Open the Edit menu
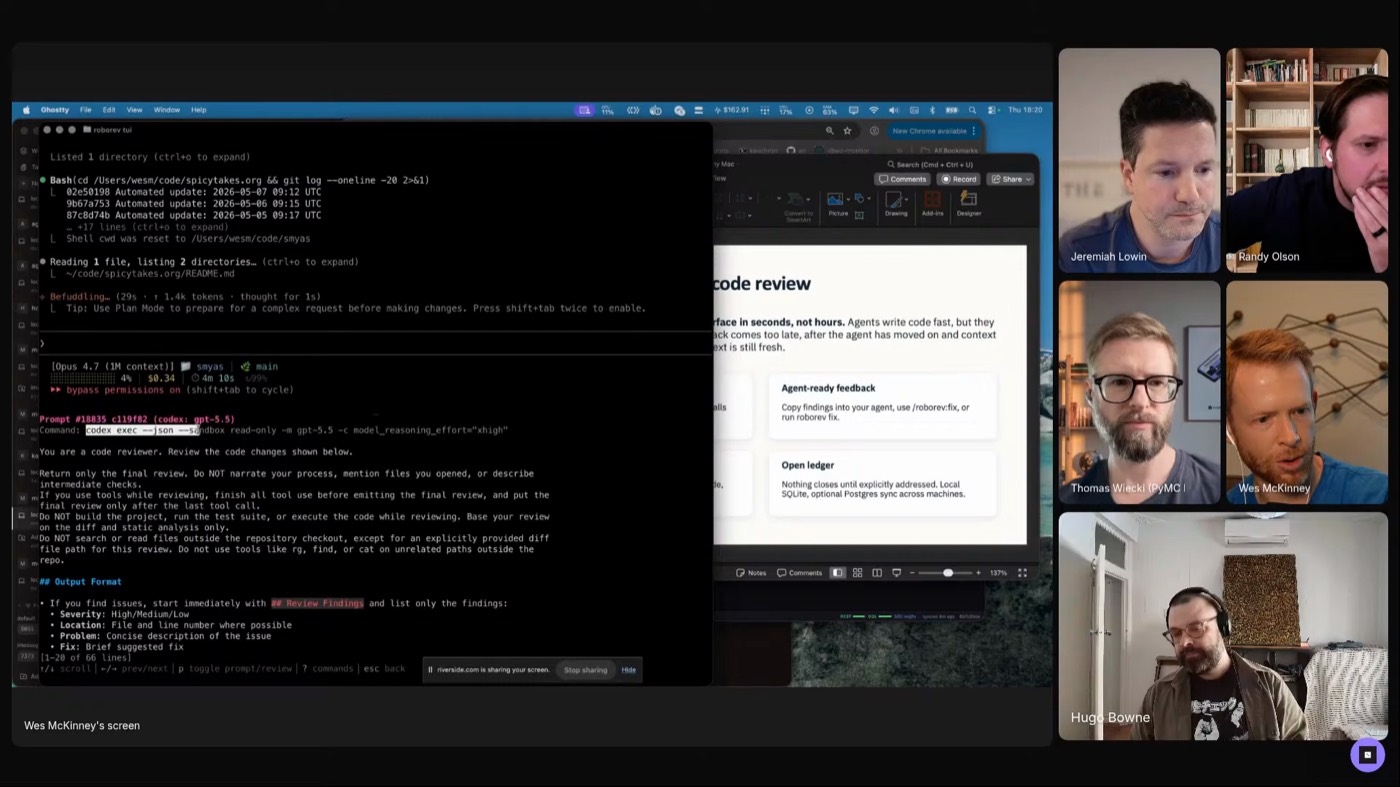This screenshot has height=787, width=1400. point(109,110)
